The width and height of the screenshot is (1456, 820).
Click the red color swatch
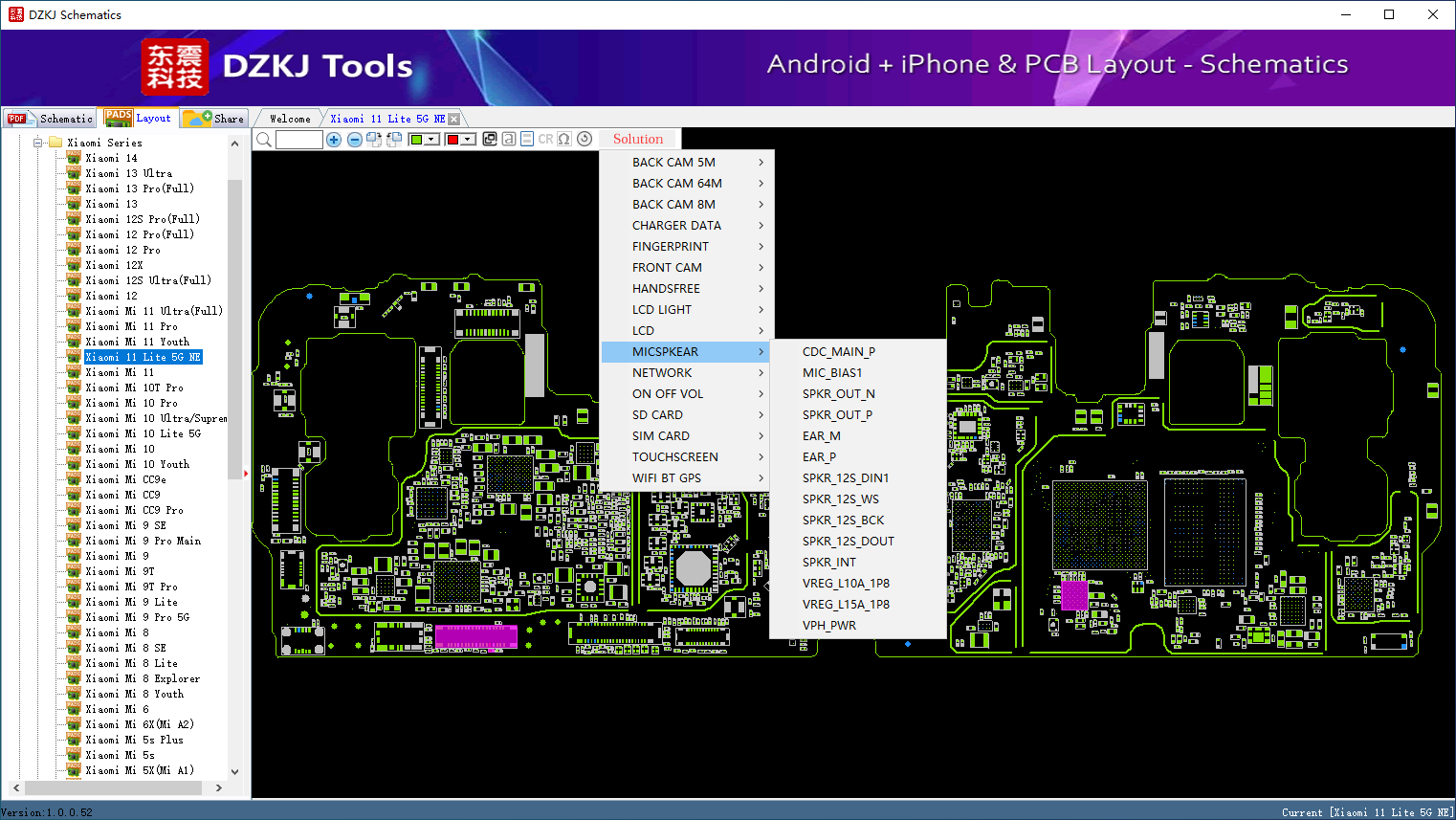pos(452,140)
